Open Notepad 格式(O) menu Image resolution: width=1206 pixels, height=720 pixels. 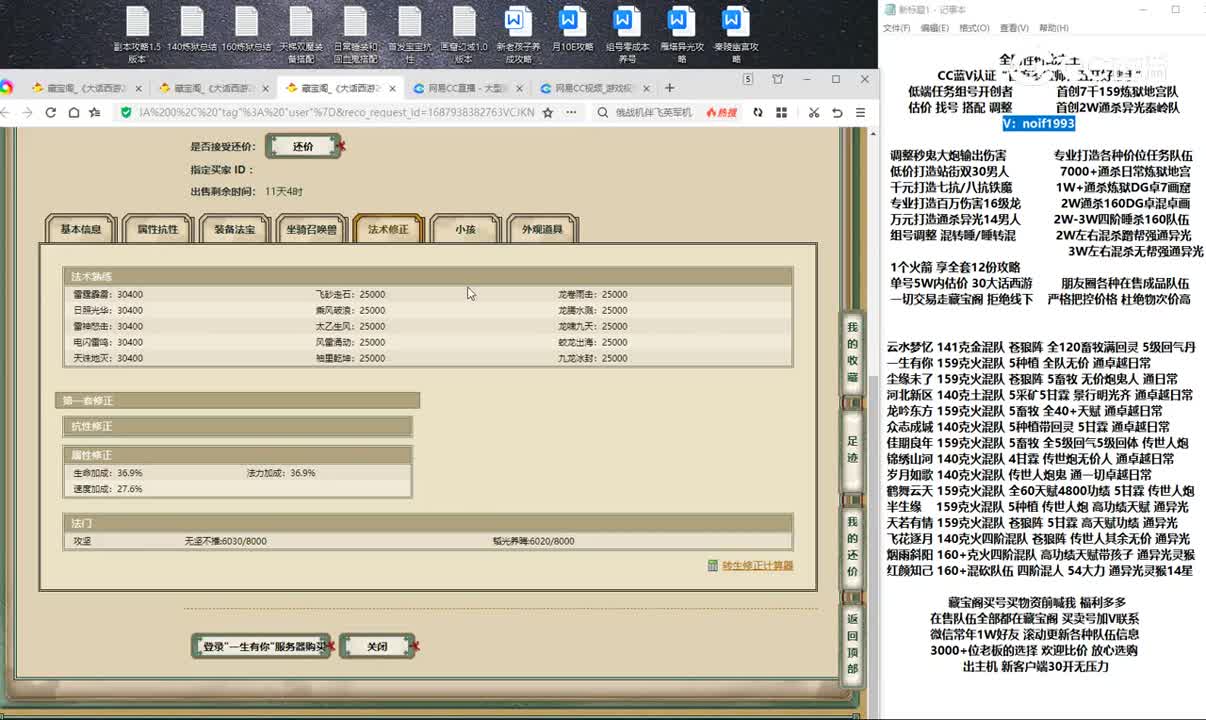tap(975, 28)
